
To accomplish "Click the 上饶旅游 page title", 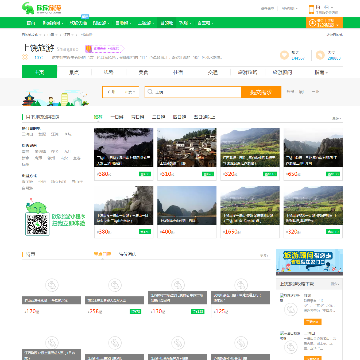I will tap(39, 48).
